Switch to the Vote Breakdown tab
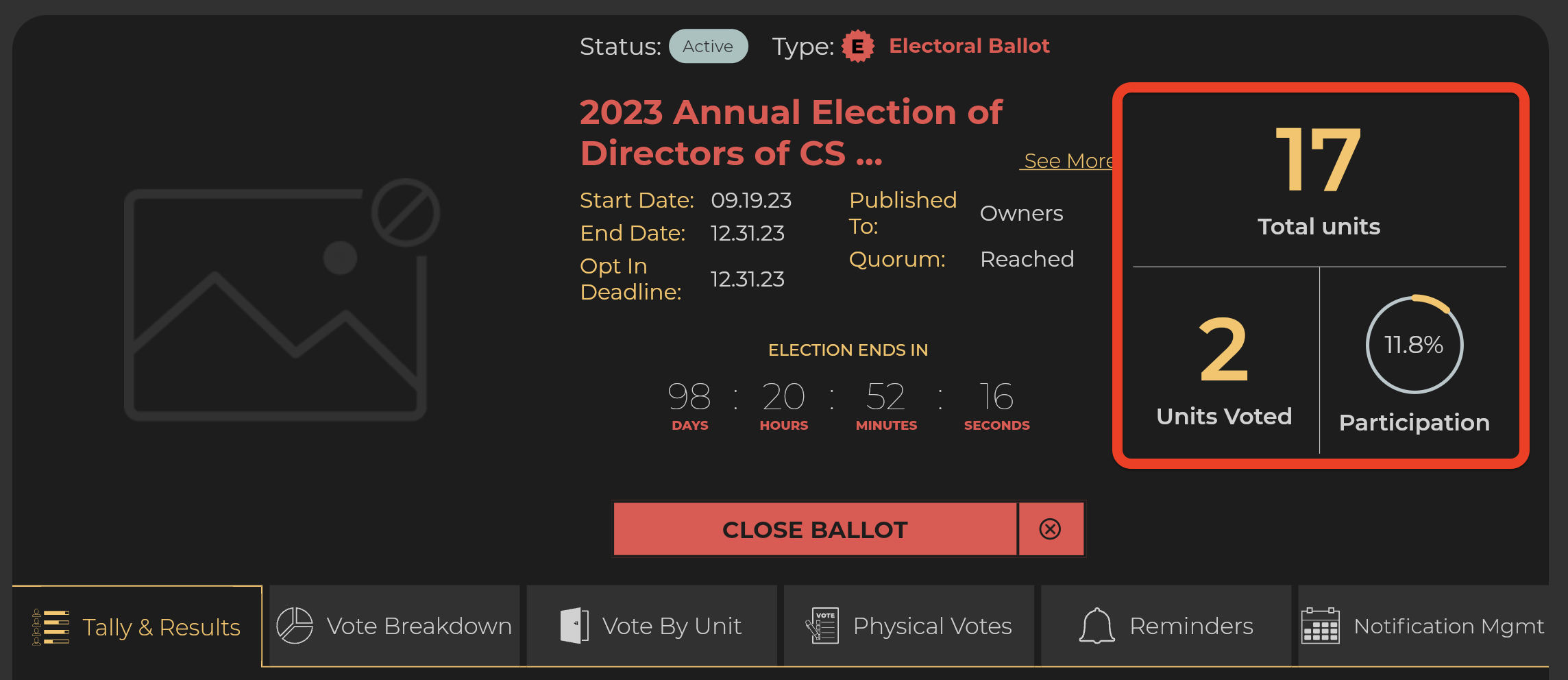Image resolution: width=1568 pixels, height=680 pixels. point(395,626)
